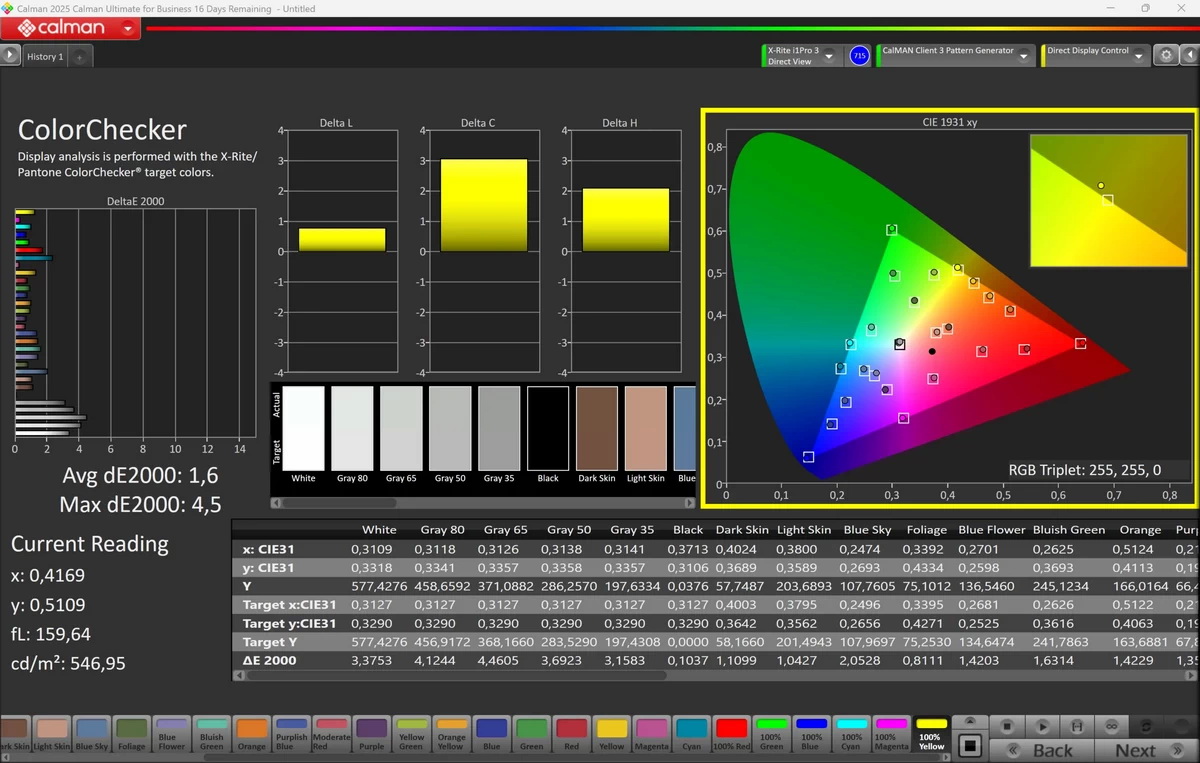Click the add new history tab icon
This screenshot has height=763, width=1200.
click(80, 57)
